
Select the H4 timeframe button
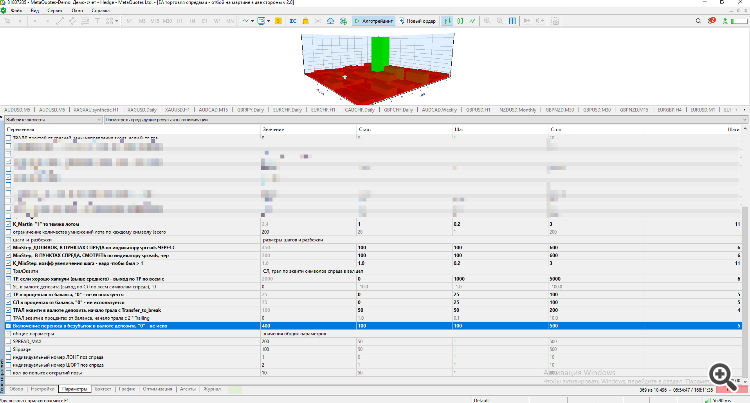192,21
